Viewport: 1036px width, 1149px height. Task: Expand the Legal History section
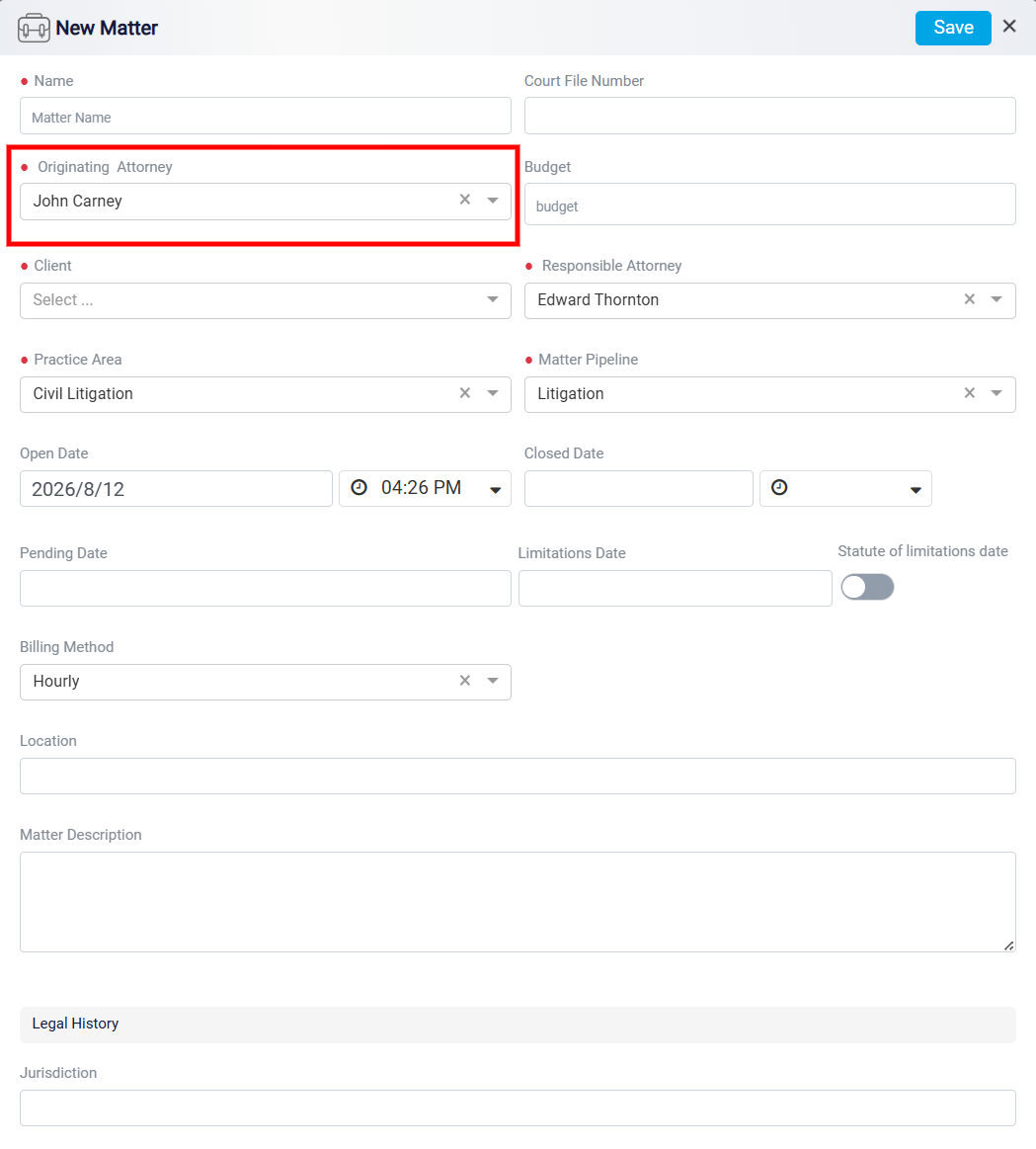pyautogui.click(x=518, y=1024)
